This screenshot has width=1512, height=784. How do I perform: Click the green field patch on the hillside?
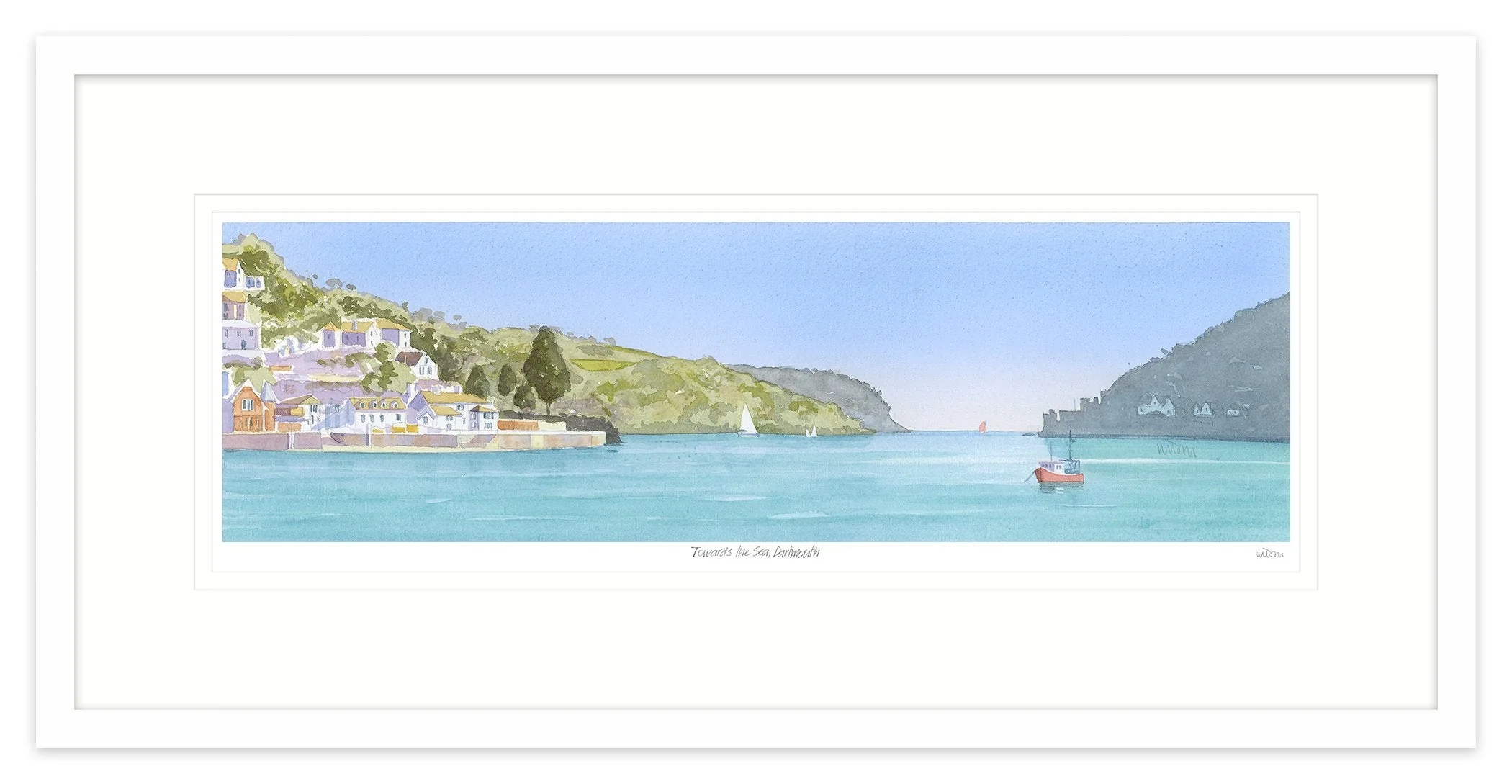(596, 364)
